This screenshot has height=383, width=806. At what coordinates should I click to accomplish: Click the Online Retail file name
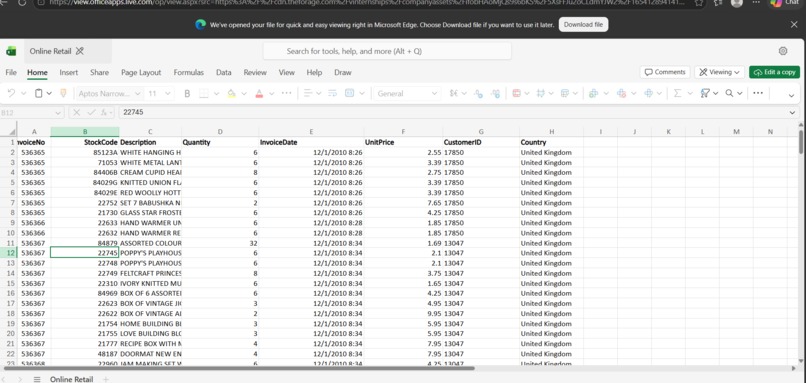(x=49, y=51)
